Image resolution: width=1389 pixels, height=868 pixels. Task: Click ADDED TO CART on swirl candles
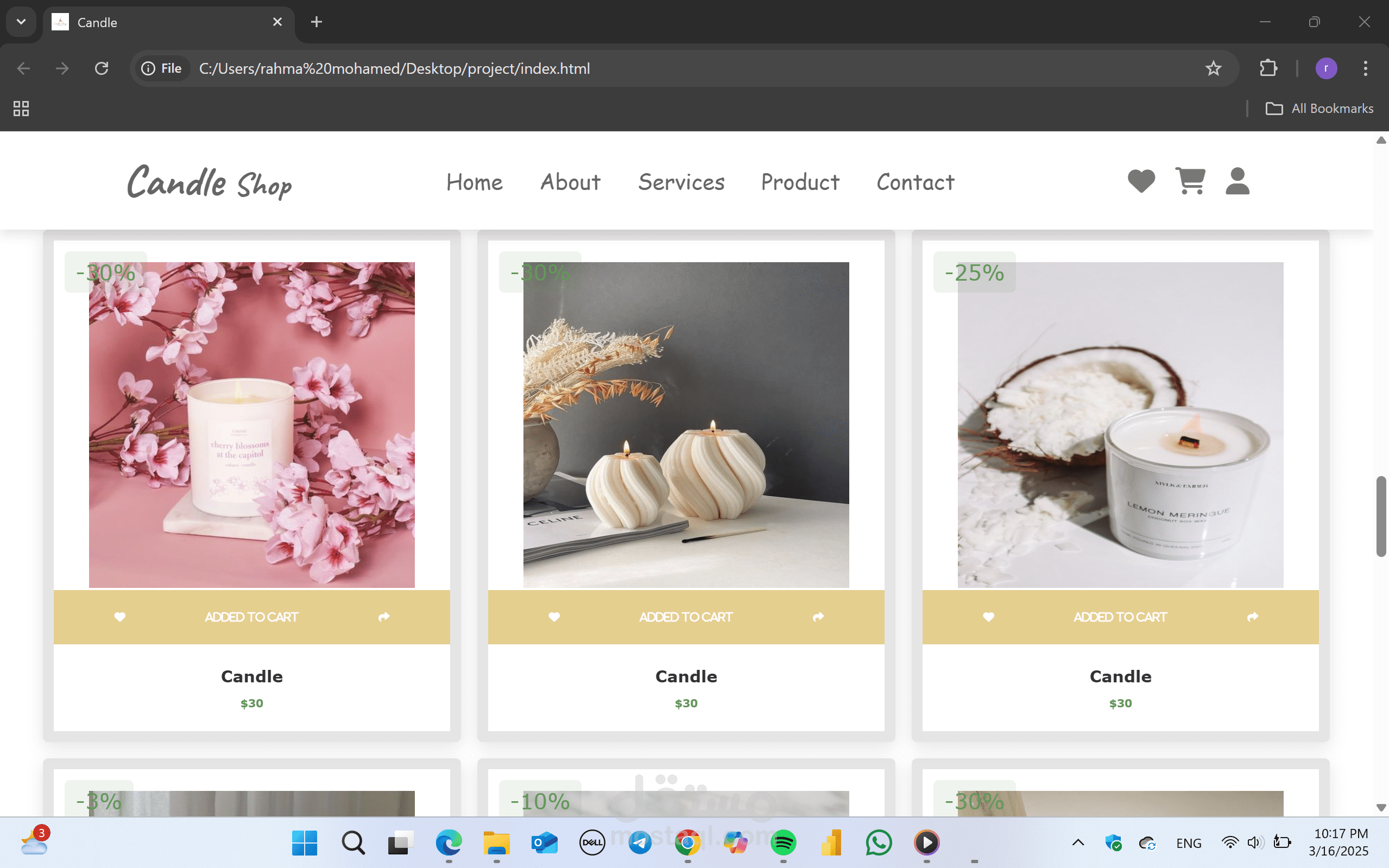(x=686, y=617)
